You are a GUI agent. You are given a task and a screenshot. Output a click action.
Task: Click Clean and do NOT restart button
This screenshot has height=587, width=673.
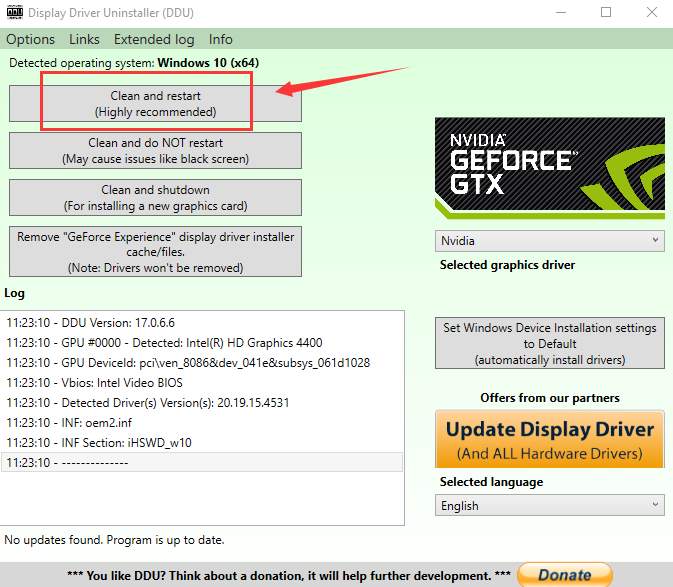click(155, 151)
